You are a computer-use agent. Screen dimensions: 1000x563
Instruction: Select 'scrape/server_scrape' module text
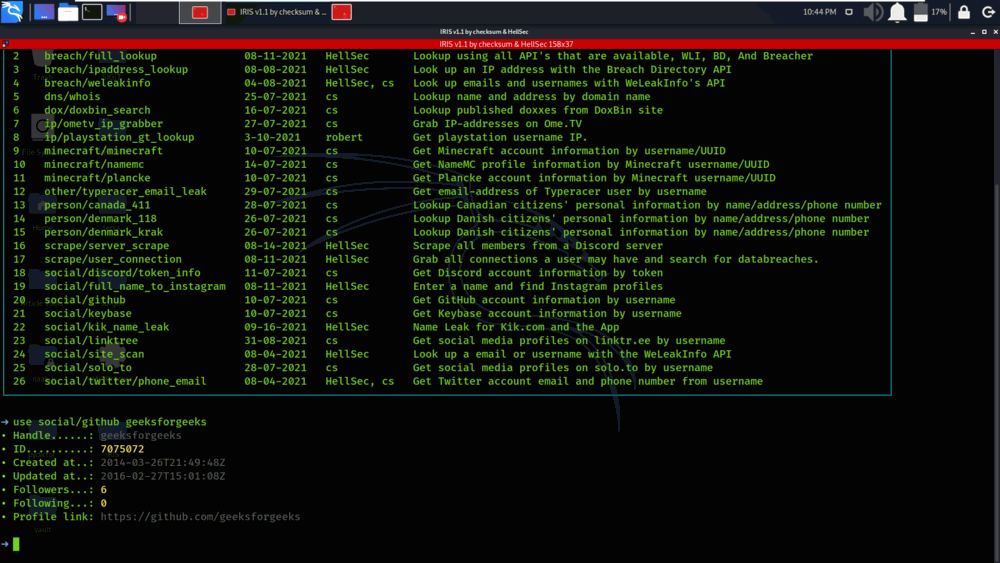point(107,245)
